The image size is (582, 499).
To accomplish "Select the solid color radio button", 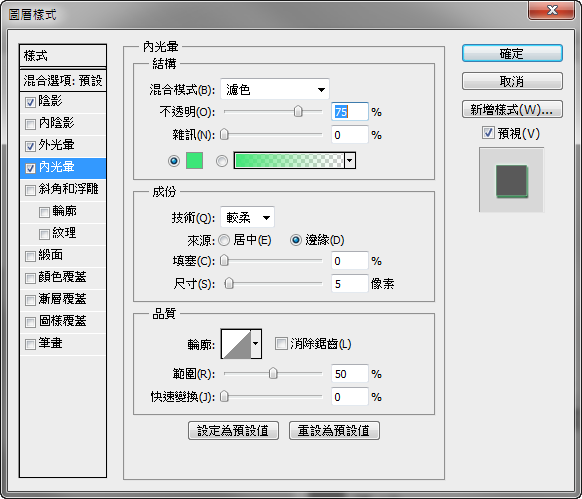I will click(x=174, y=161).
